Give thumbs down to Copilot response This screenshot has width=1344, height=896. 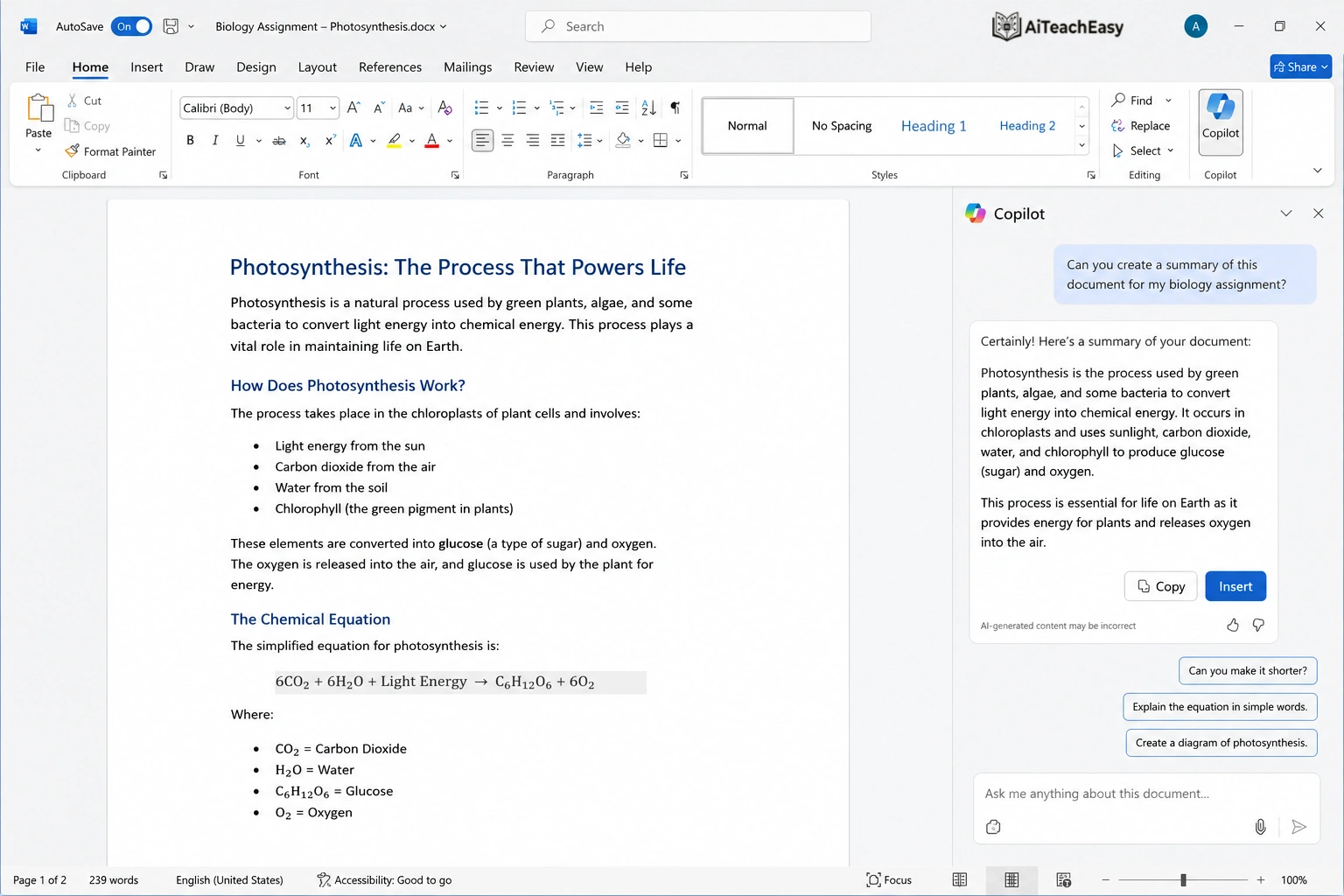[x=1258, y=625]
